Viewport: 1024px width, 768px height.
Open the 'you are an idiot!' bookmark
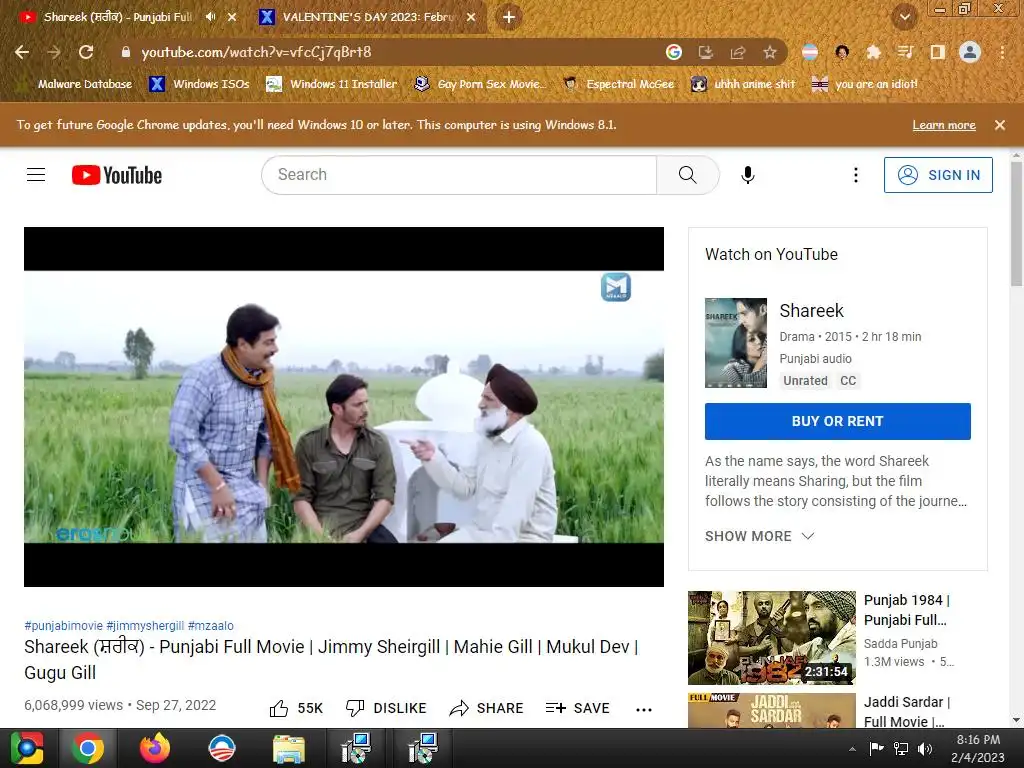click(x=865, y=84)
